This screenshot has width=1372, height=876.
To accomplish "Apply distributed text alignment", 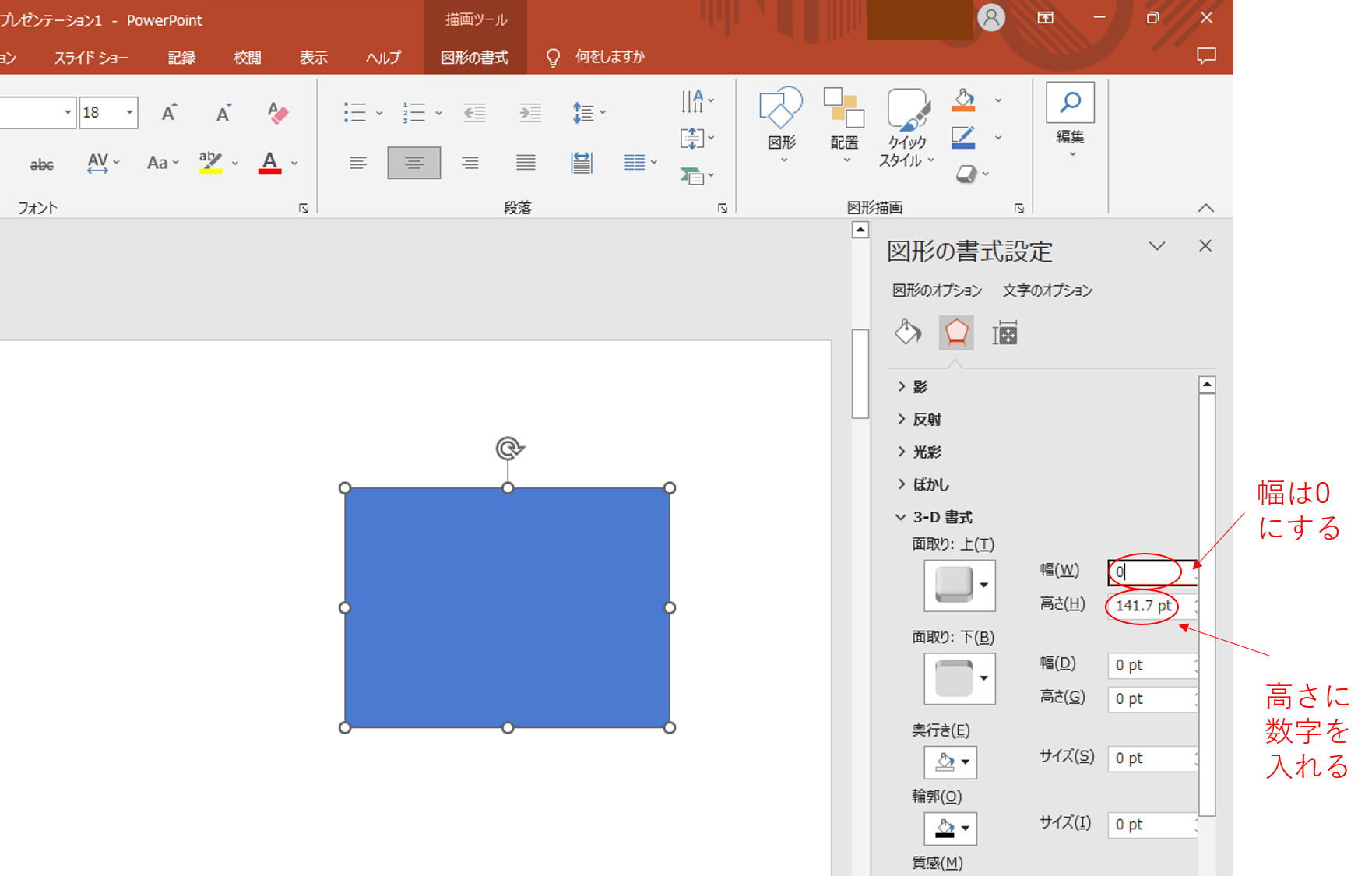I will pyautogui.click(x=582, y=163).
